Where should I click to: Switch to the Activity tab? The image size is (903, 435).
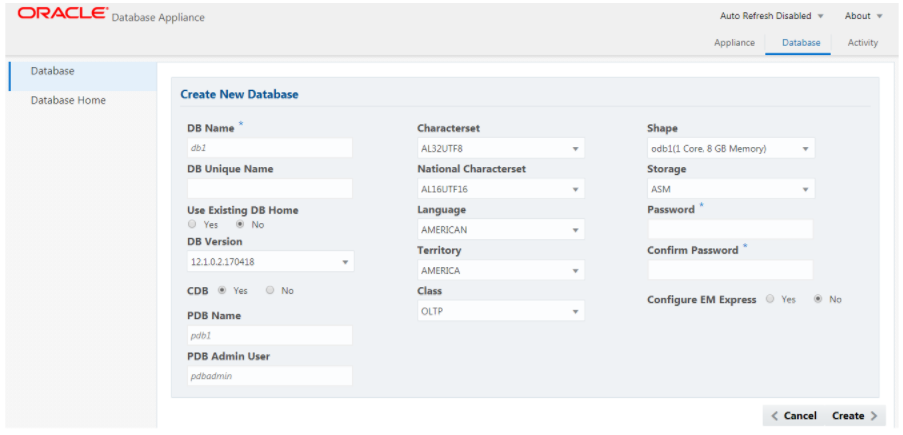[x=863, y=43]
